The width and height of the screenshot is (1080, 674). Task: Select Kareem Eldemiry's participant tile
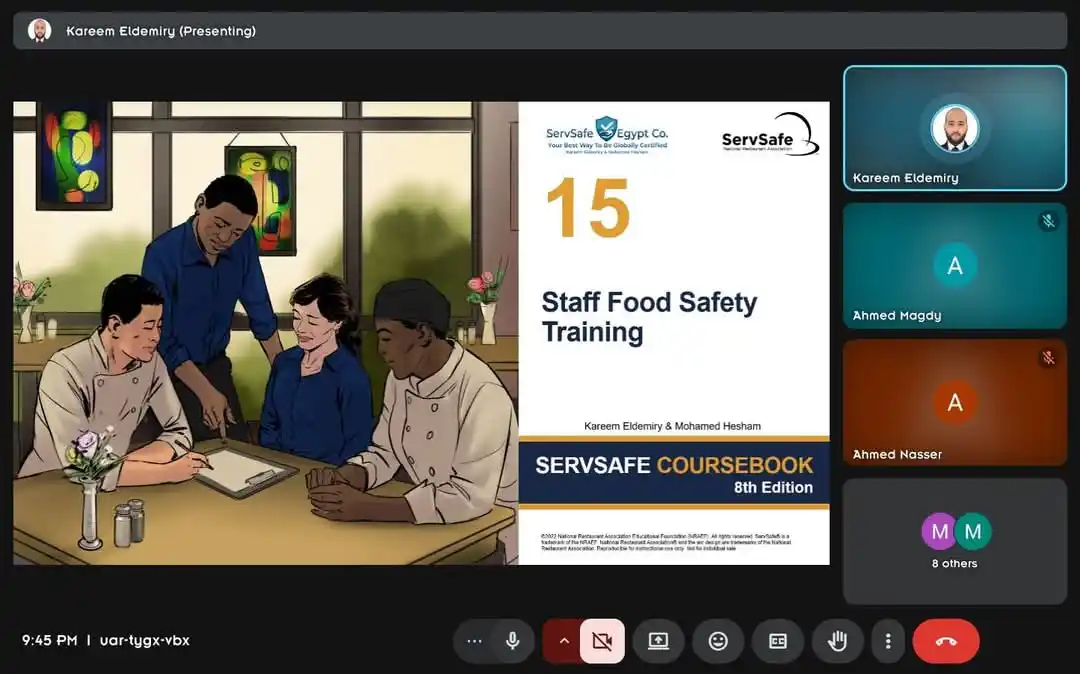955,128
